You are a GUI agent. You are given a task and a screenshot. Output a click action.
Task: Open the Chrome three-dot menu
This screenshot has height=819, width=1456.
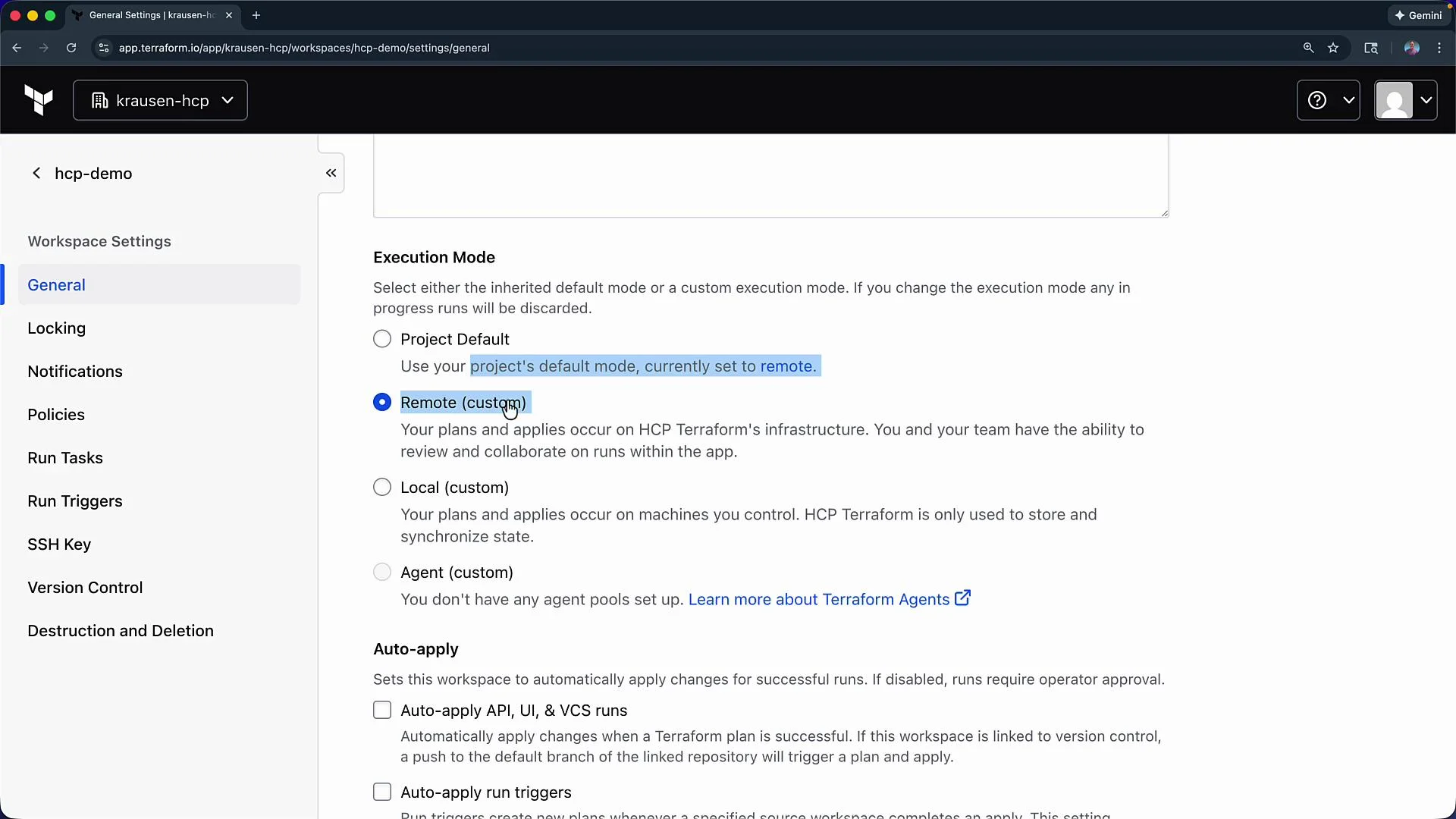click(x=1439, y=48)
